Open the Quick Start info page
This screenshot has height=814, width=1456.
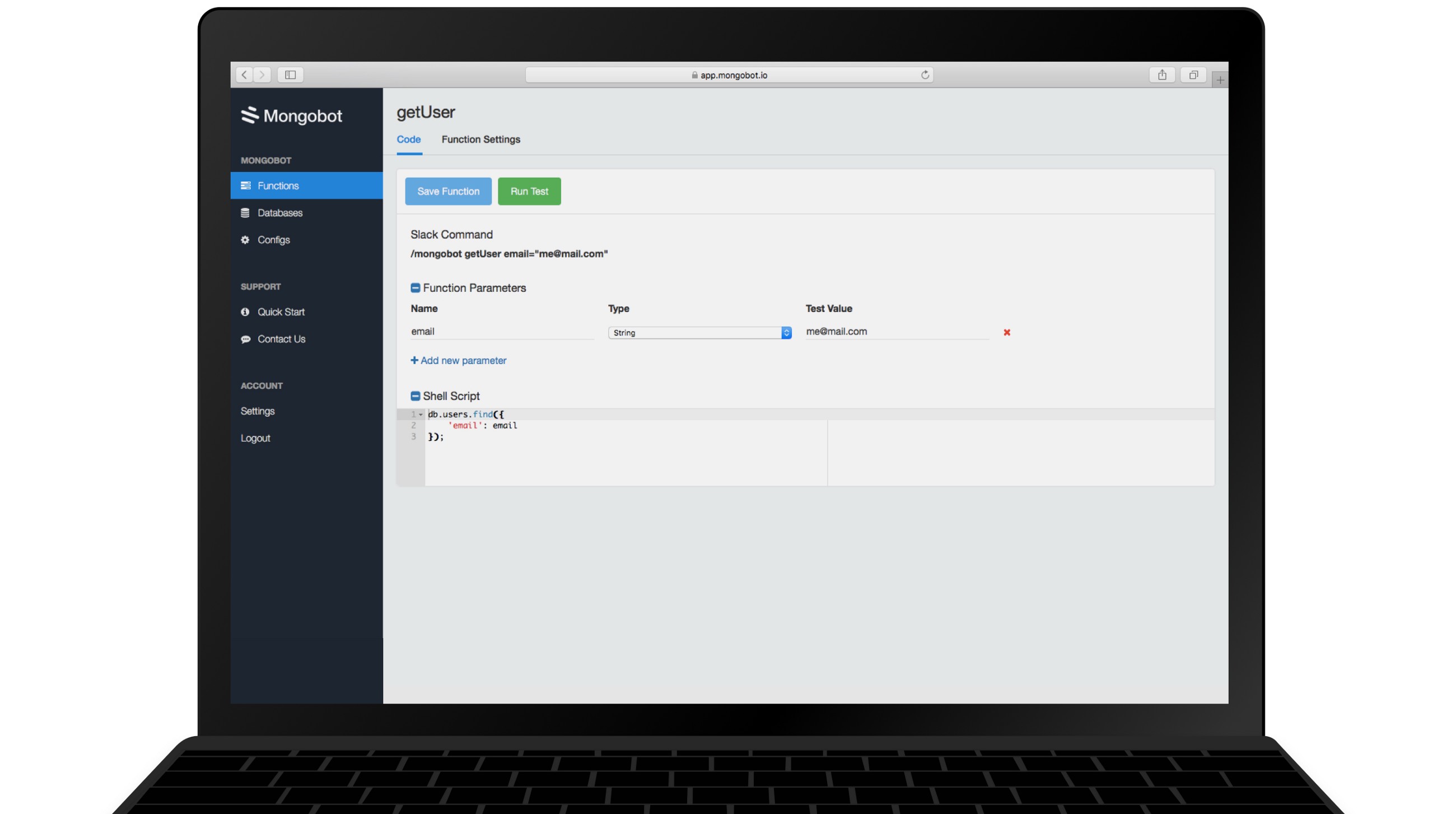(x=281, y=312)
